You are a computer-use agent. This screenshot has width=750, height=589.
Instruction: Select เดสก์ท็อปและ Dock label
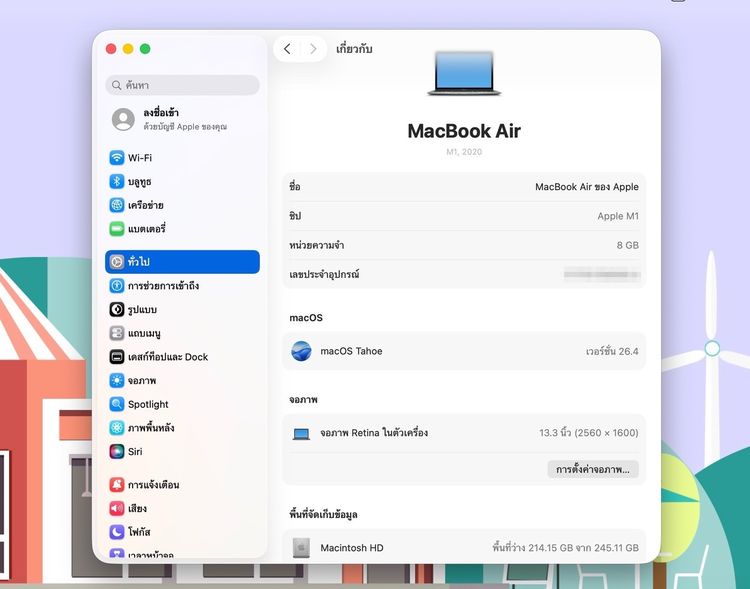pos(168,357)
